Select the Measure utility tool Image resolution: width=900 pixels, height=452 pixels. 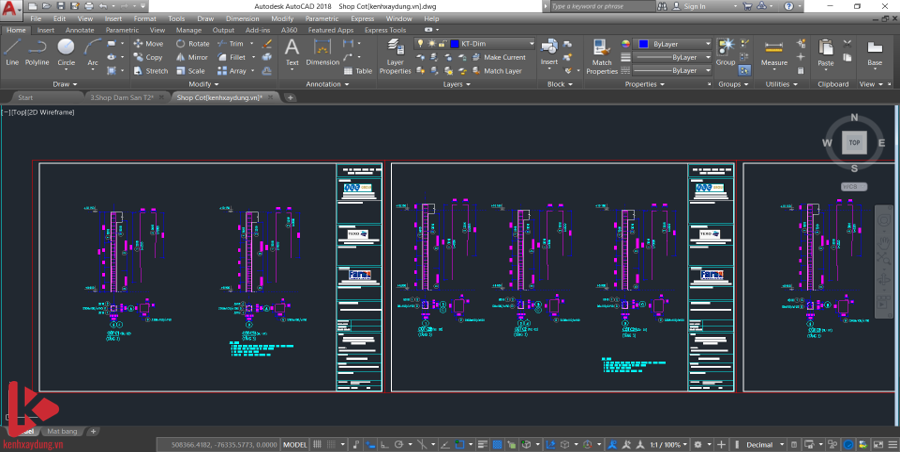pos(774,52)
